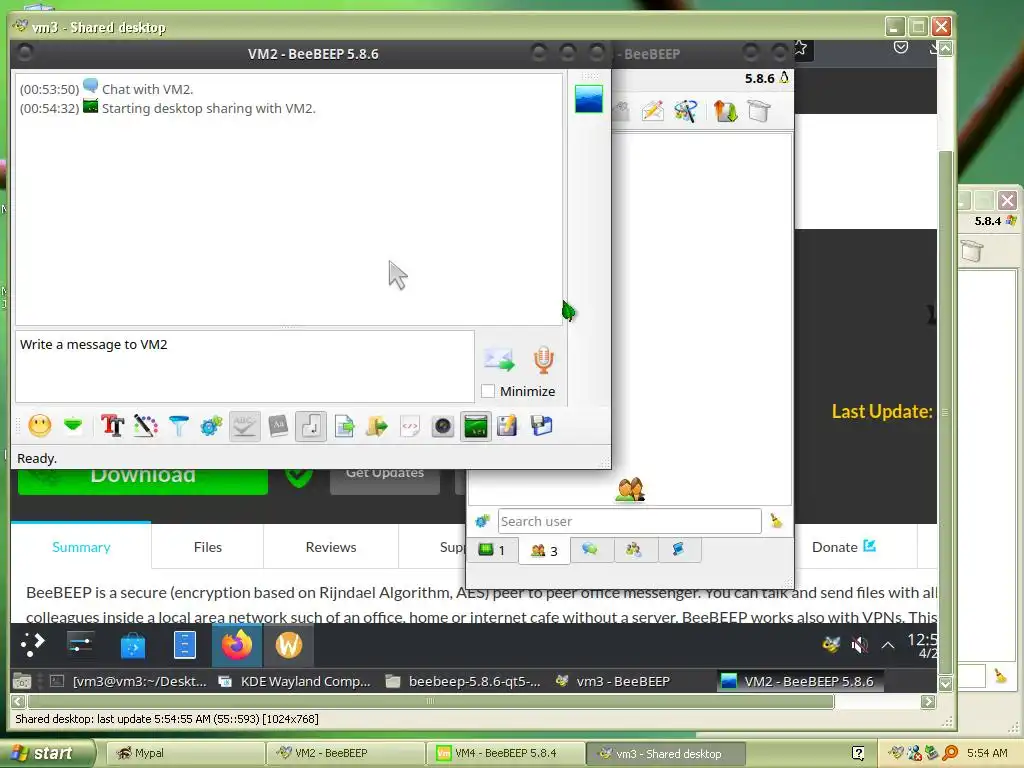Click the KDE application launcher icon

(x=32, y=645)
